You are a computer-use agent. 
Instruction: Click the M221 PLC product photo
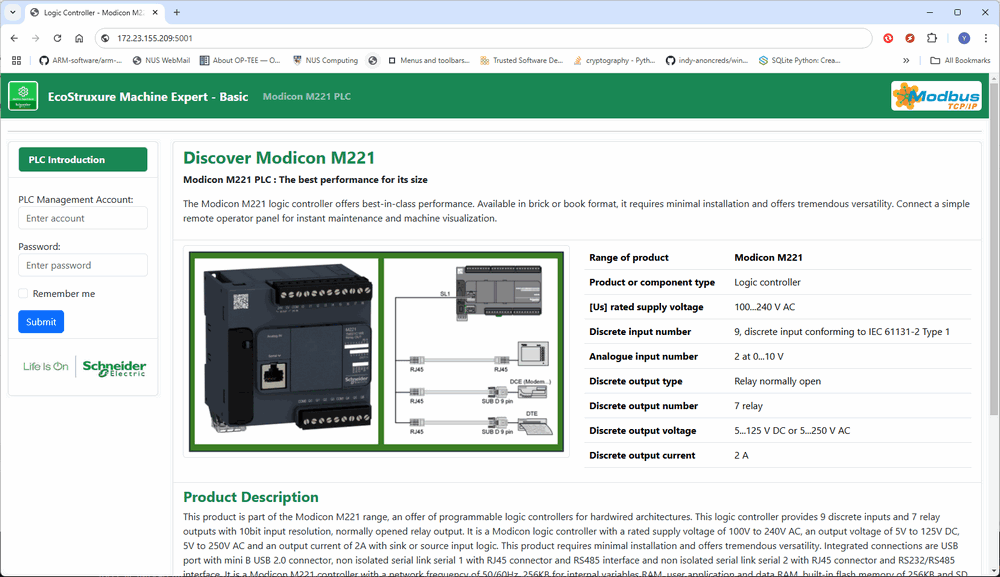tap(286, 351)
